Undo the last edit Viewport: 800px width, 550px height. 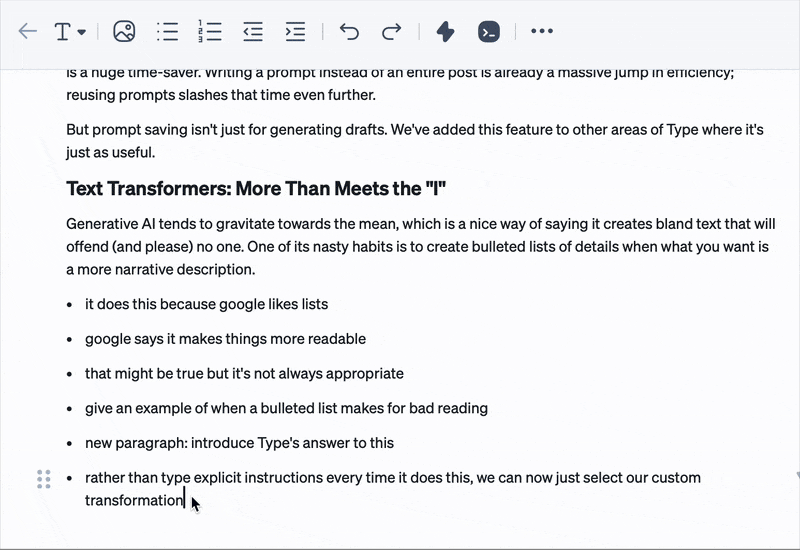(349, 31)
